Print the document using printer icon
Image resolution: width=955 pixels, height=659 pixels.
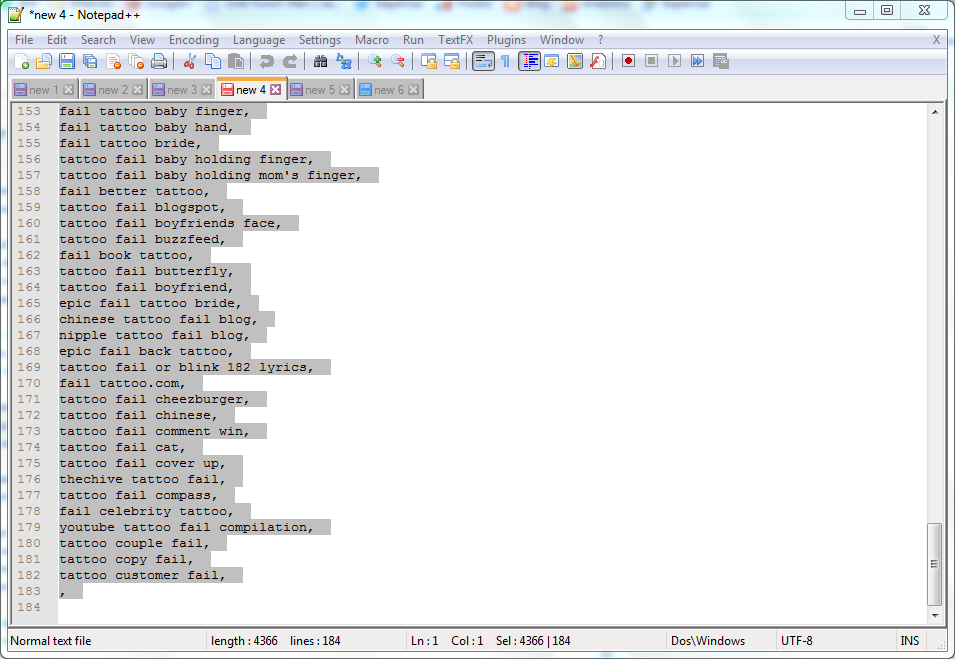(x=159, y=61)
